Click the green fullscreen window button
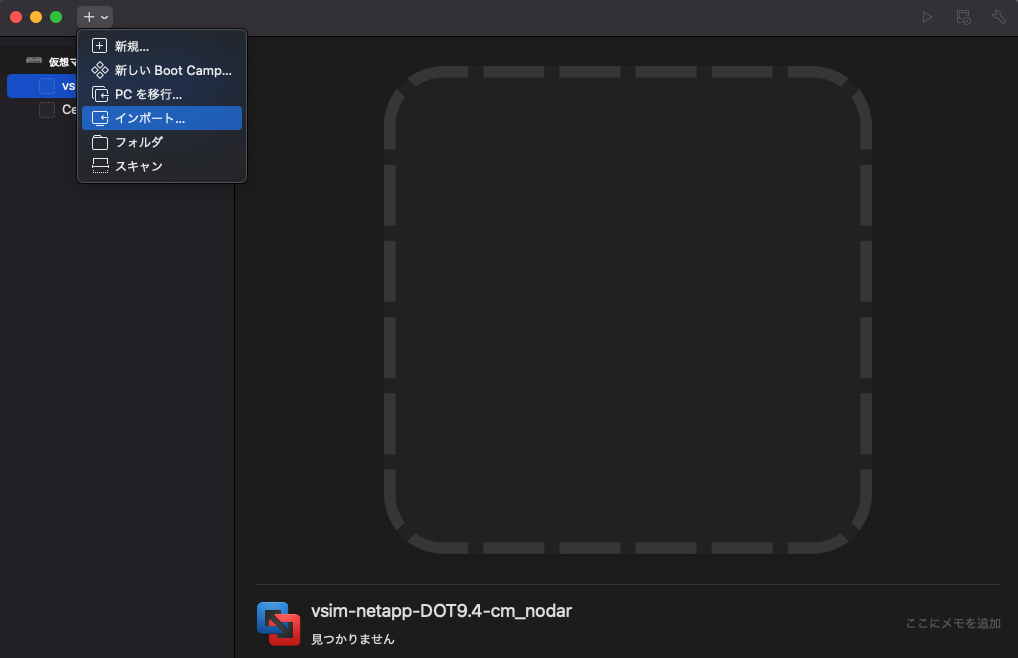 pyautogui.click(x=56, y=17)
